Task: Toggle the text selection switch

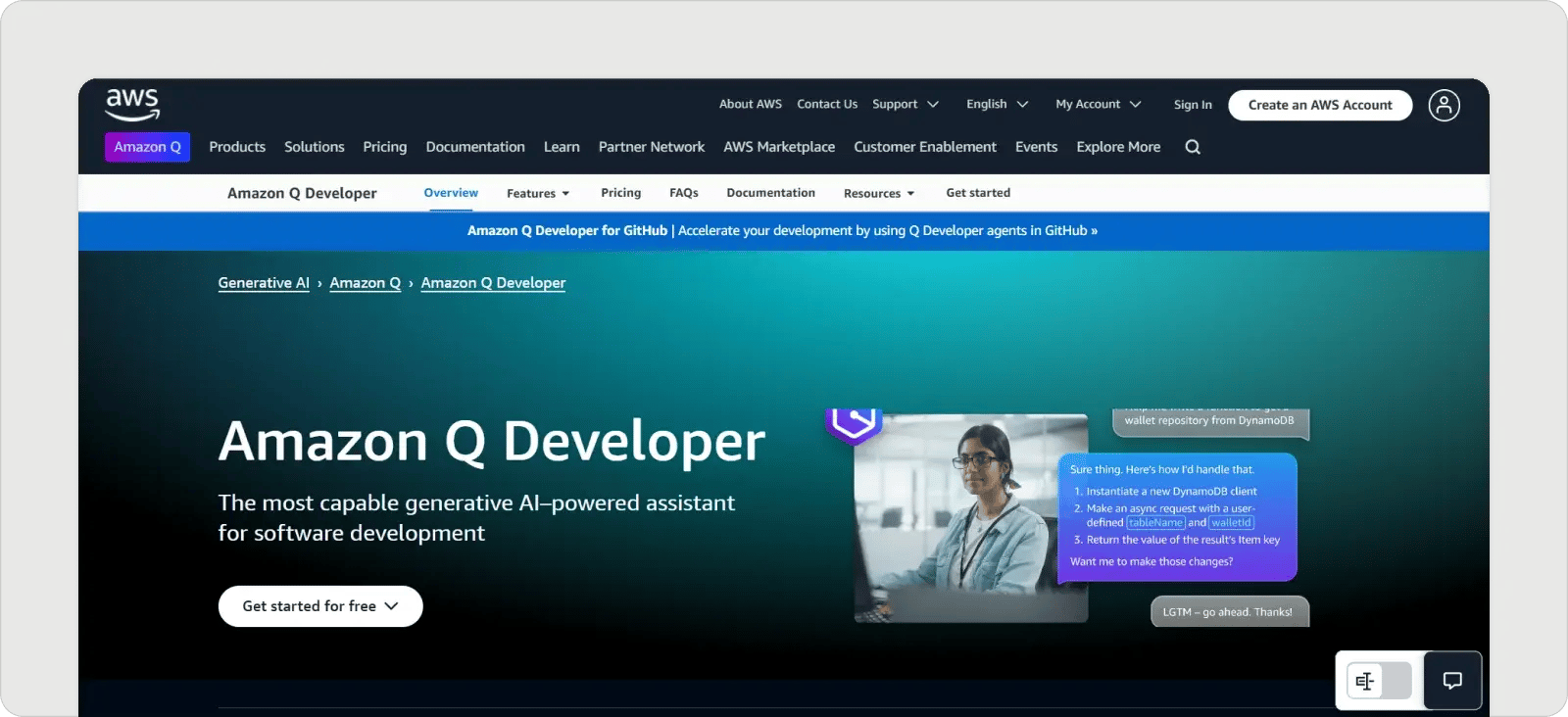Action: click(x=1379, y=681)
